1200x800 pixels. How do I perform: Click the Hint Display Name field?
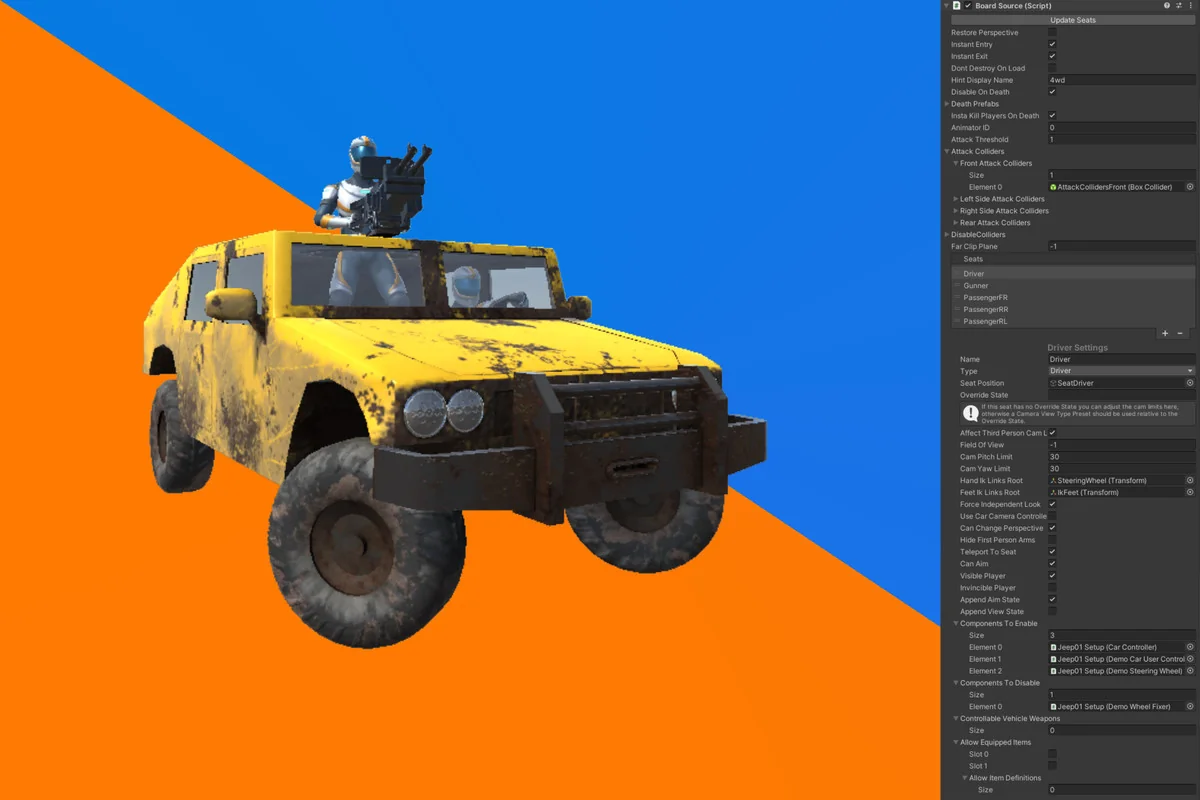[x=1120, y=80]
